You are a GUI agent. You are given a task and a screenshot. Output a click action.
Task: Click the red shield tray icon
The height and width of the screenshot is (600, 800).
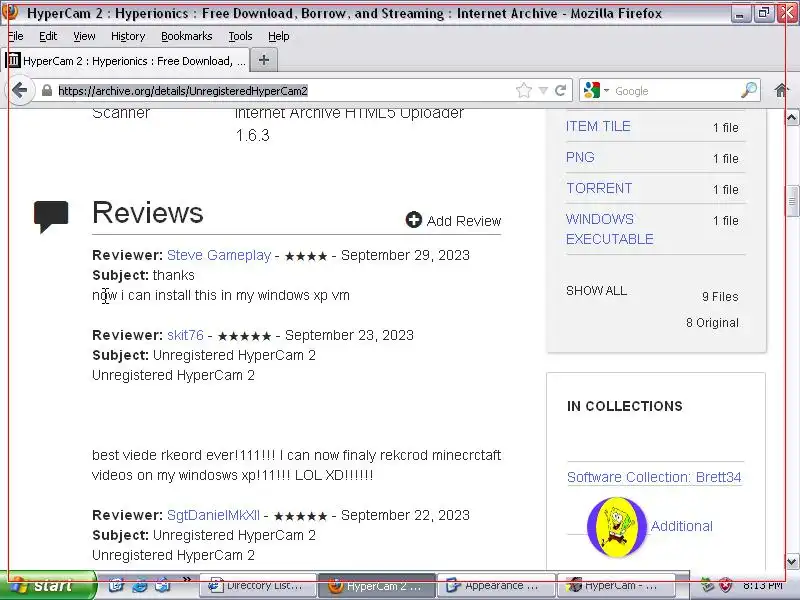coord(725,586)
